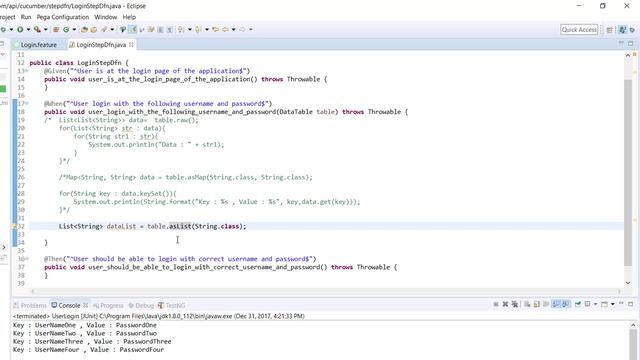Click the Back navigation arrow icon
The width and height of the screenshot is (640, 360).
pyautogui.click(x=225, y=29)
